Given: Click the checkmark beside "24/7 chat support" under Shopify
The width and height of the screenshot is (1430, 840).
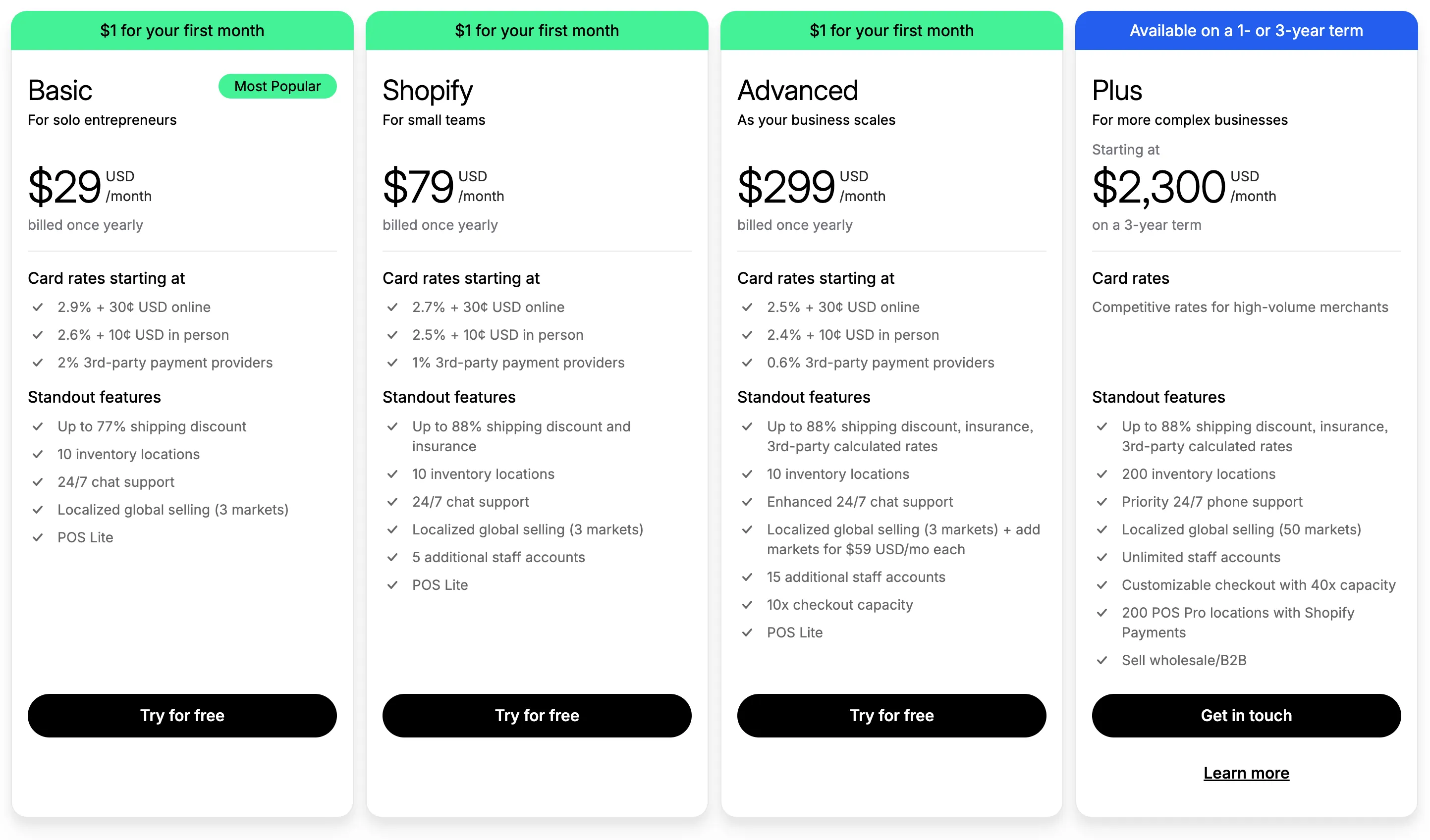Looking at the screenshot, I should click(x=393, y=501).
